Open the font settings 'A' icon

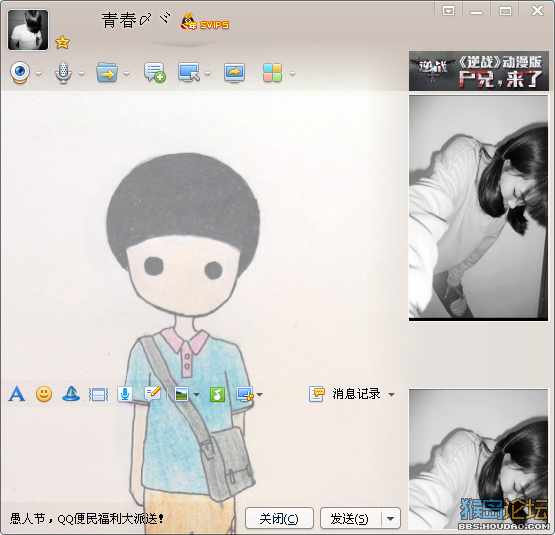pyautogui.click(x=17, y=394)
